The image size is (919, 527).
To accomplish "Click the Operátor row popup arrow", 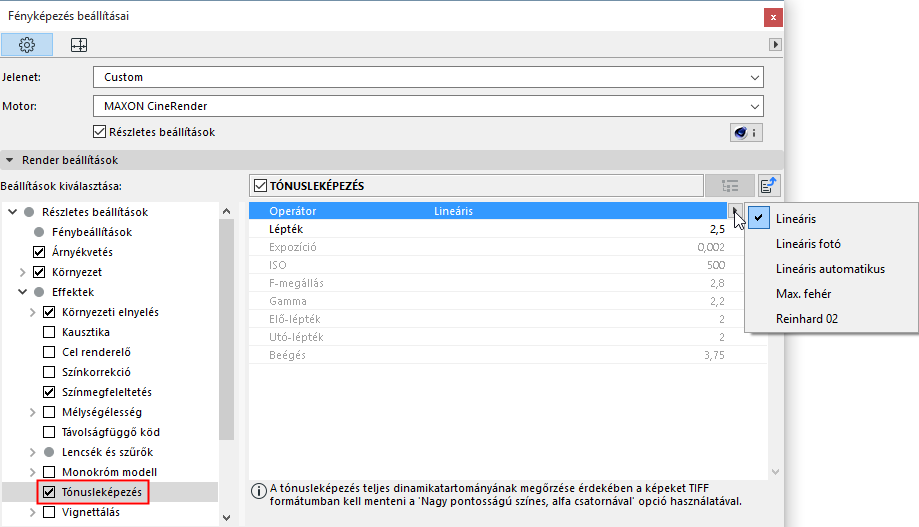I will point(735,210).
